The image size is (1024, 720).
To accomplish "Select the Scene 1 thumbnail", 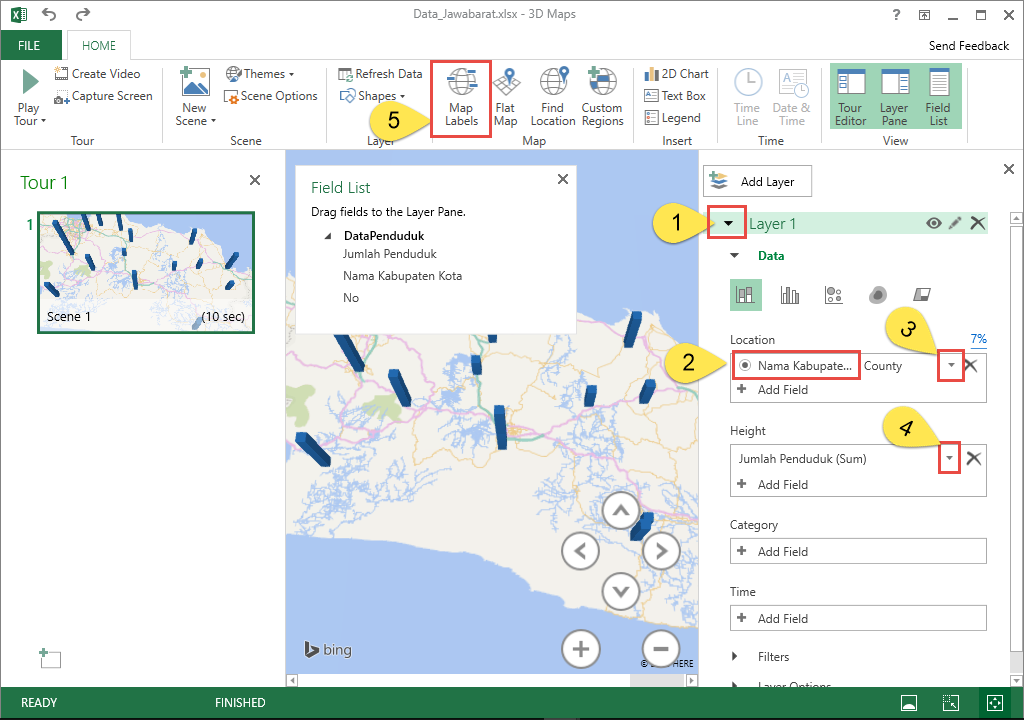I will click(145, 271).
